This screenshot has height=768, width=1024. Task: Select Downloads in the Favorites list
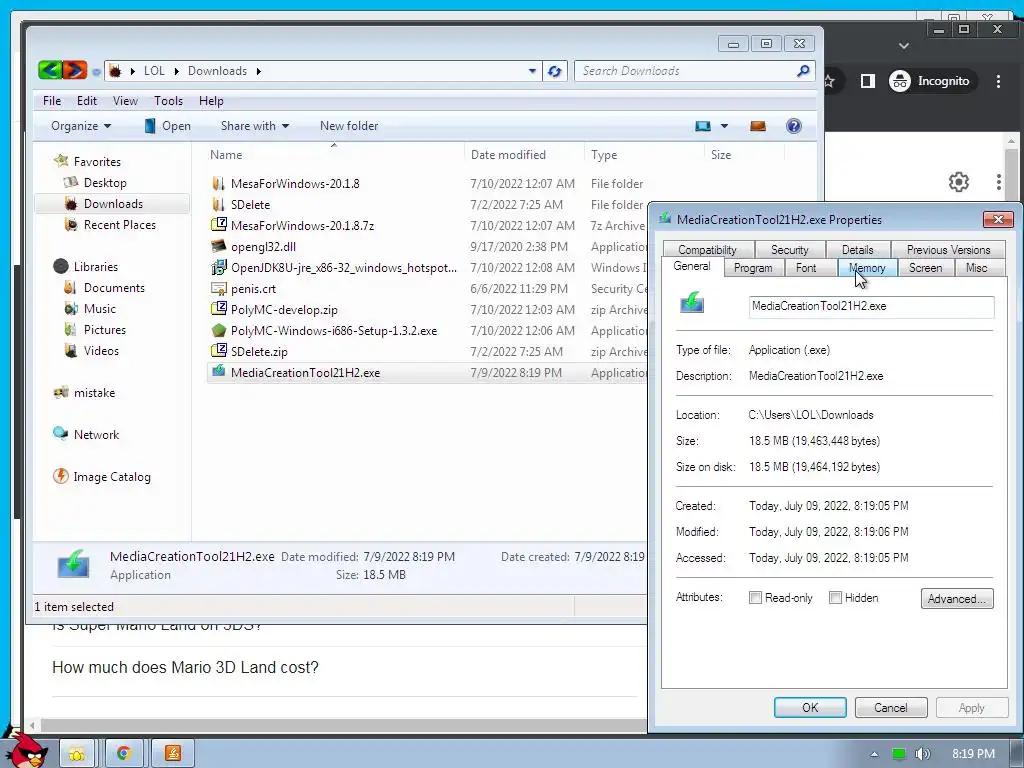point(112,204)
